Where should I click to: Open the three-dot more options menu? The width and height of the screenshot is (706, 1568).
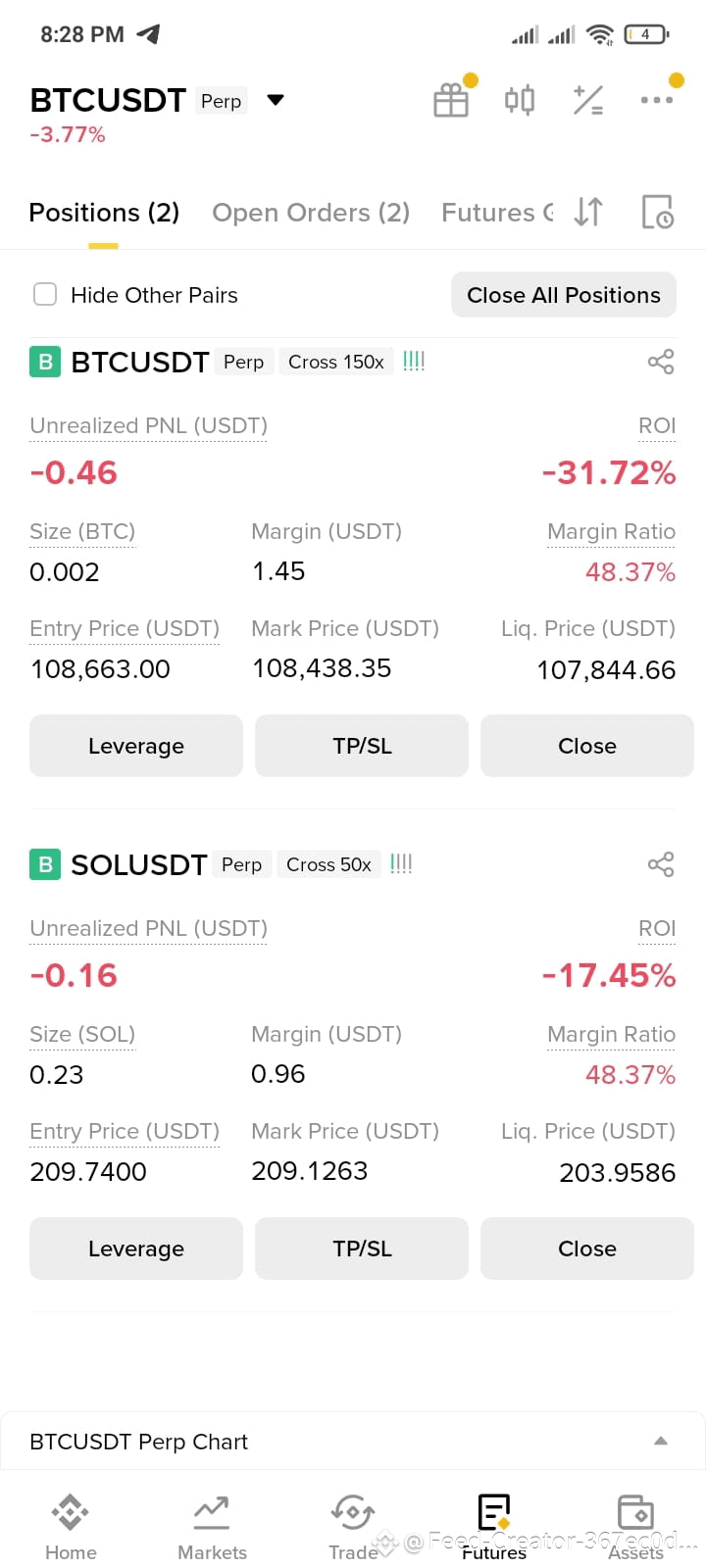[656, 100]
